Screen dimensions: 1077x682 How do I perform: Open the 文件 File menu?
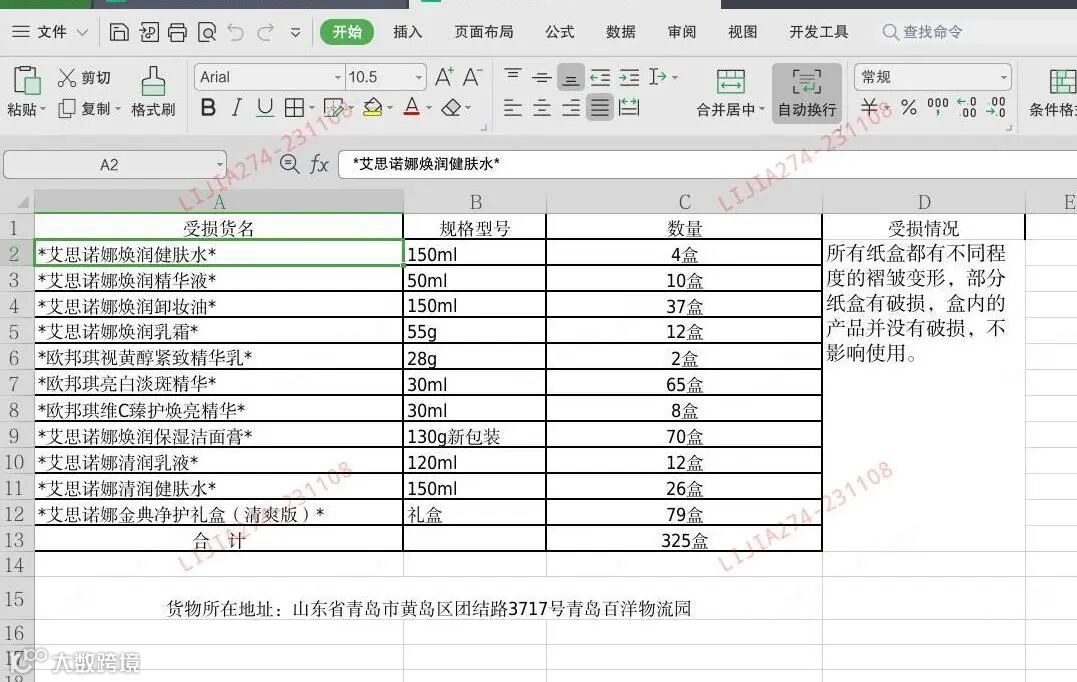click(51, 32)
